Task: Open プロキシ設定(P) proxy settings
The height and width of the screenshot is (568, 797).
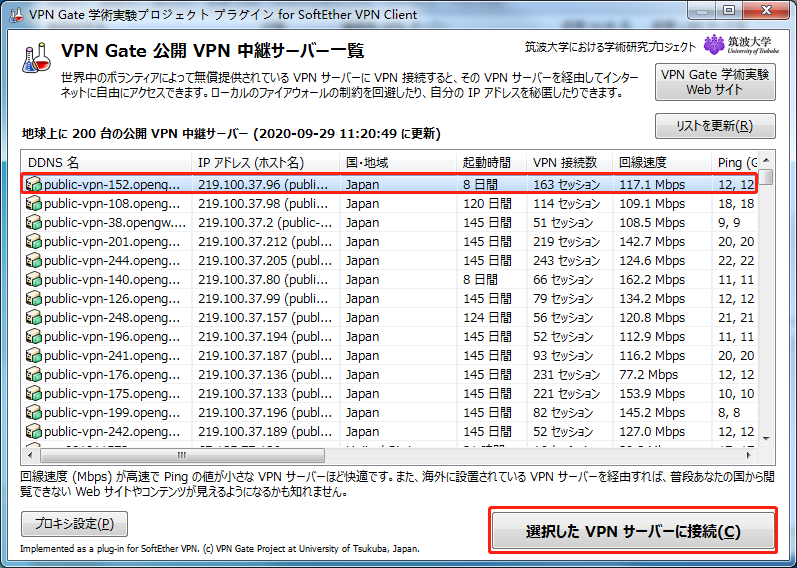Action: [x=74, y=524]
